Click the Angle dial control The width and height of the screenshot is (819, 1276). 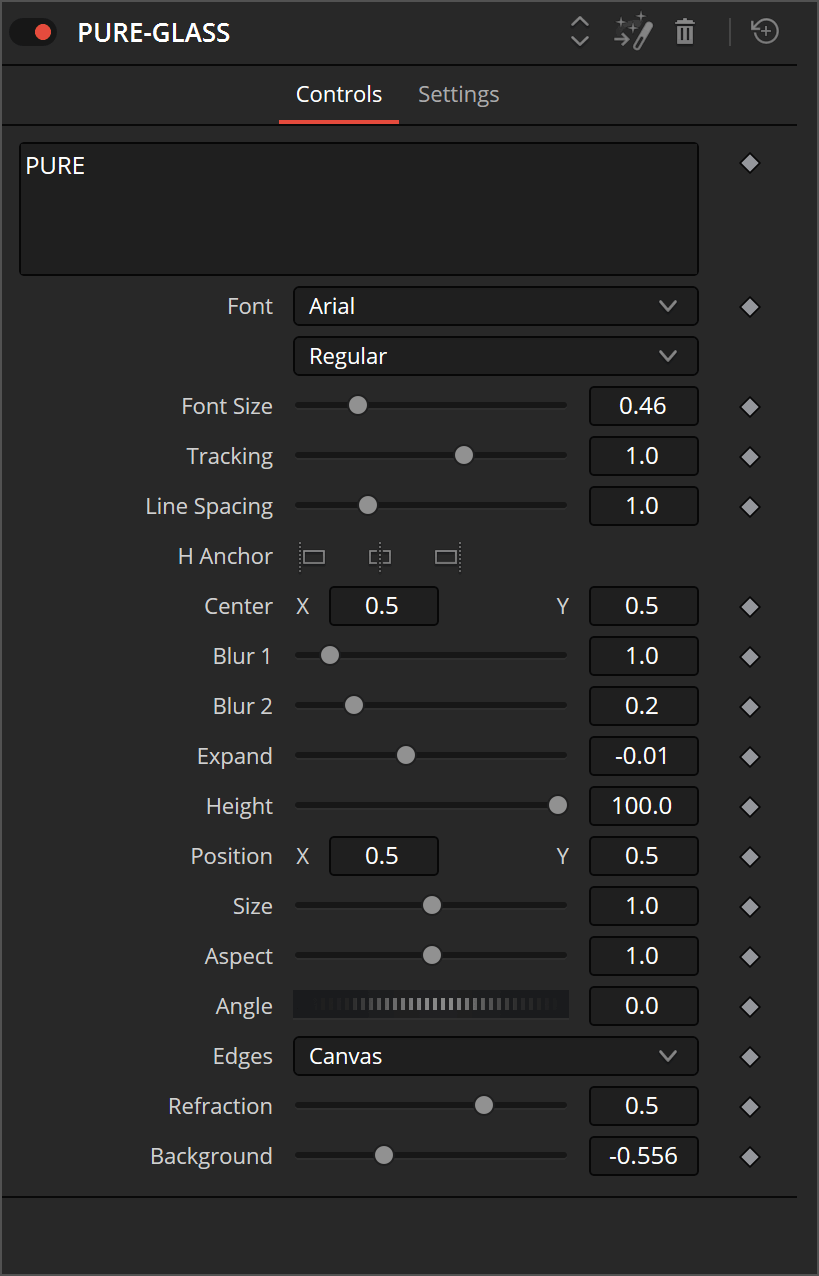430,1005
